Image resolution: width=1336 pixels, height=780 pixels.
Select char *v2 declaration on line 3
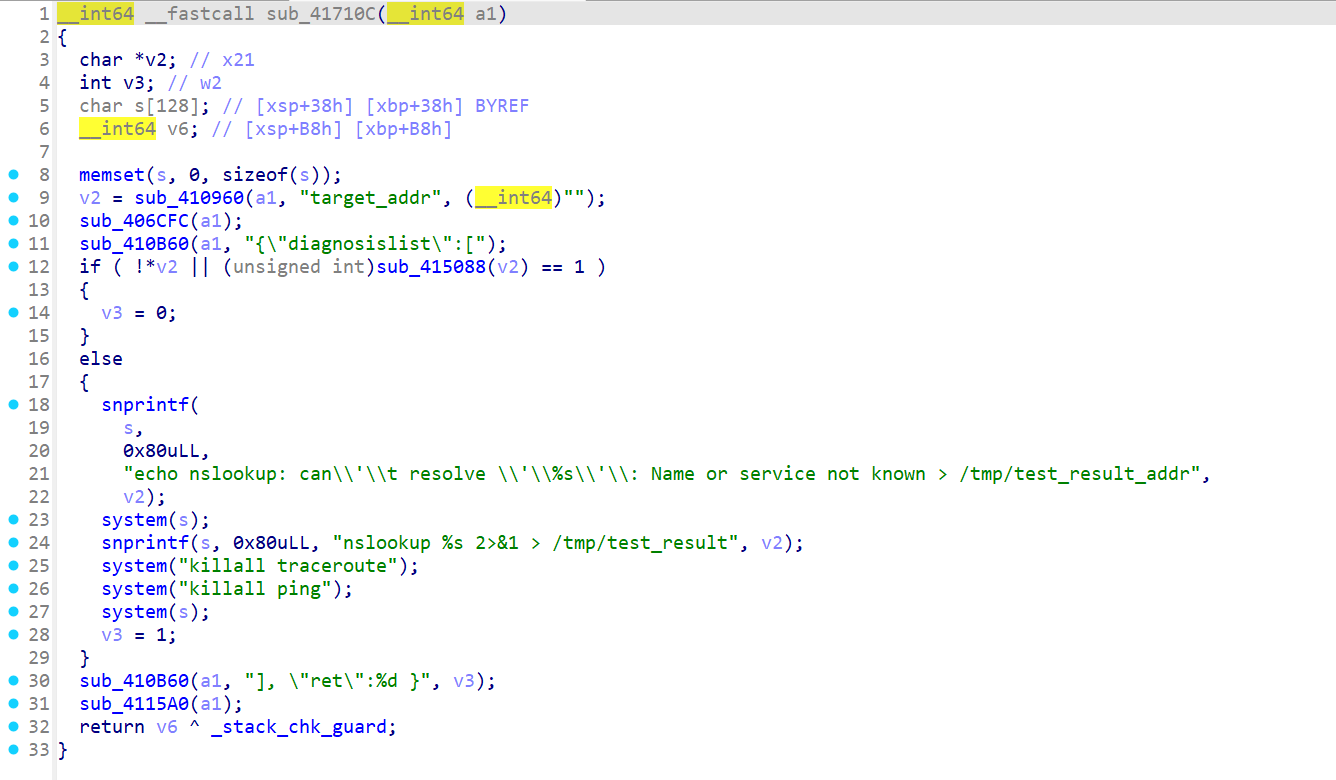click(x=128, y=60)
